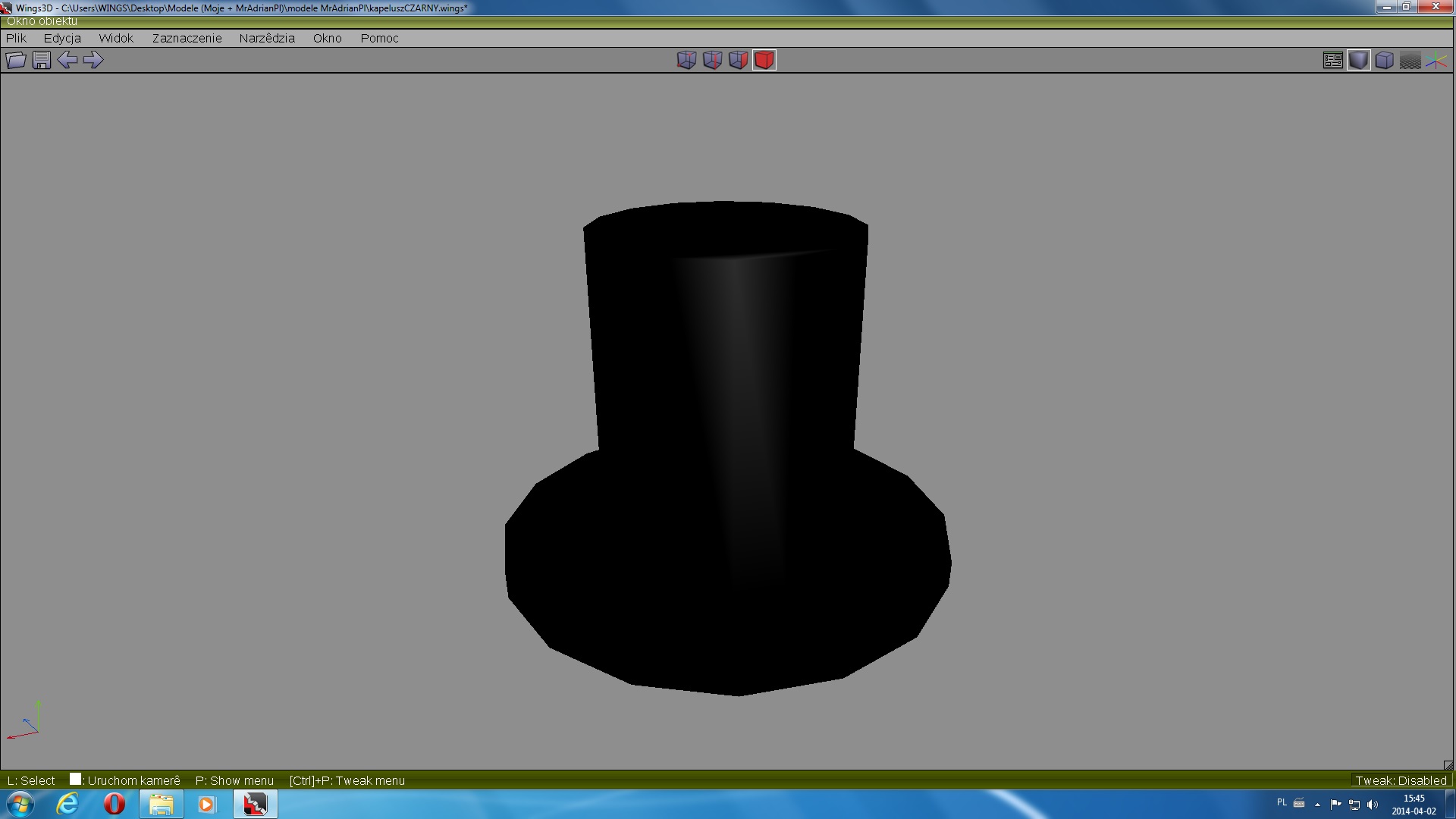Select face selection mode cube

738,60
